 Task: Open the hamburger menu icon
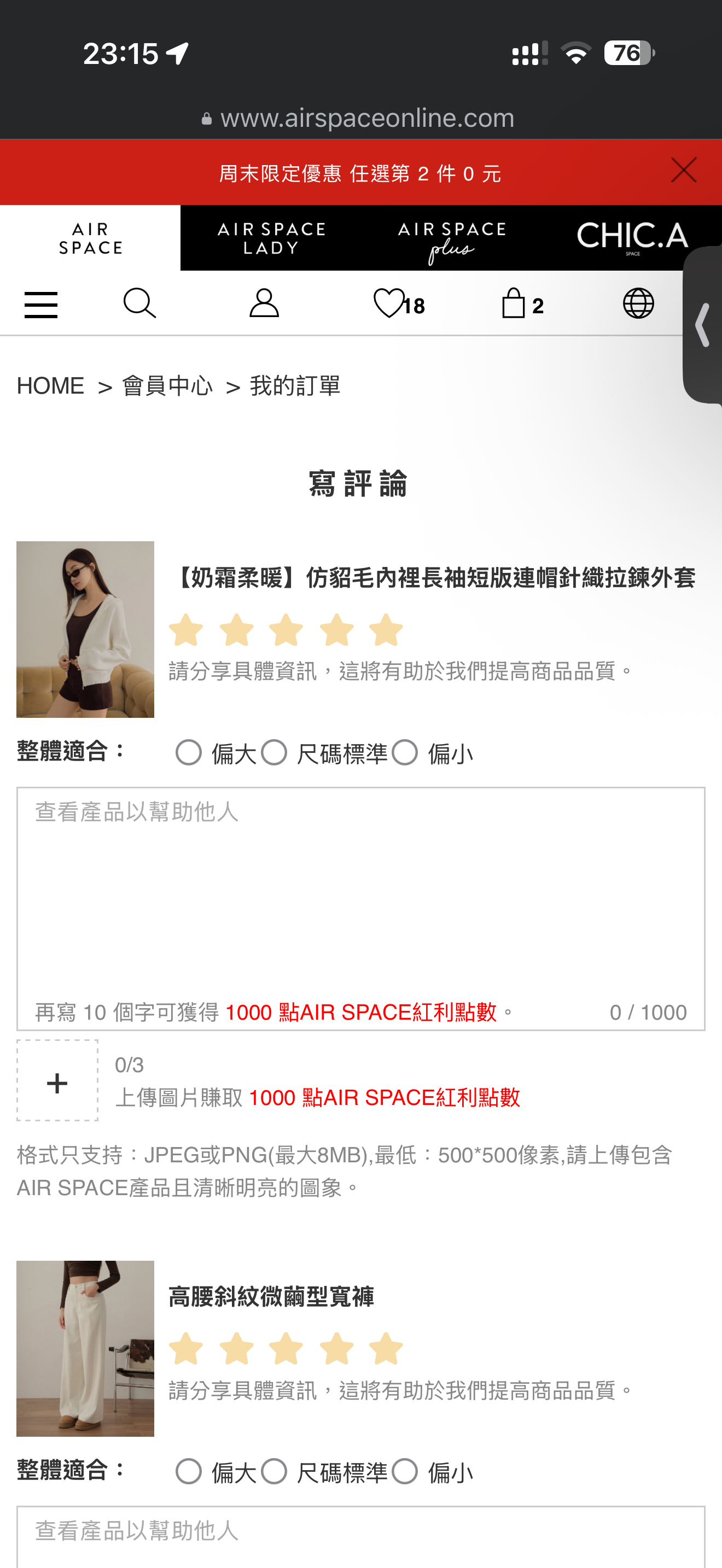point(41,305)
